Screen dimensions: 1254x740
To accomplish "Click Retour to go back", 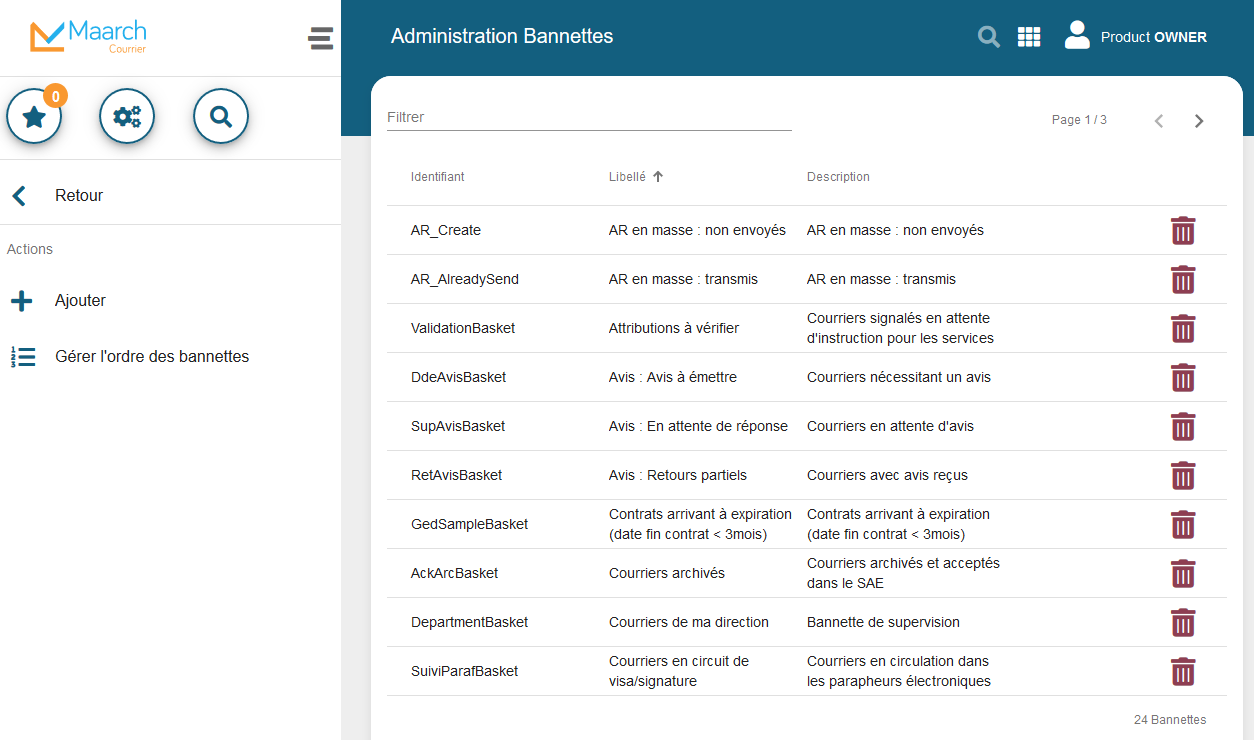I will point(78,196).
